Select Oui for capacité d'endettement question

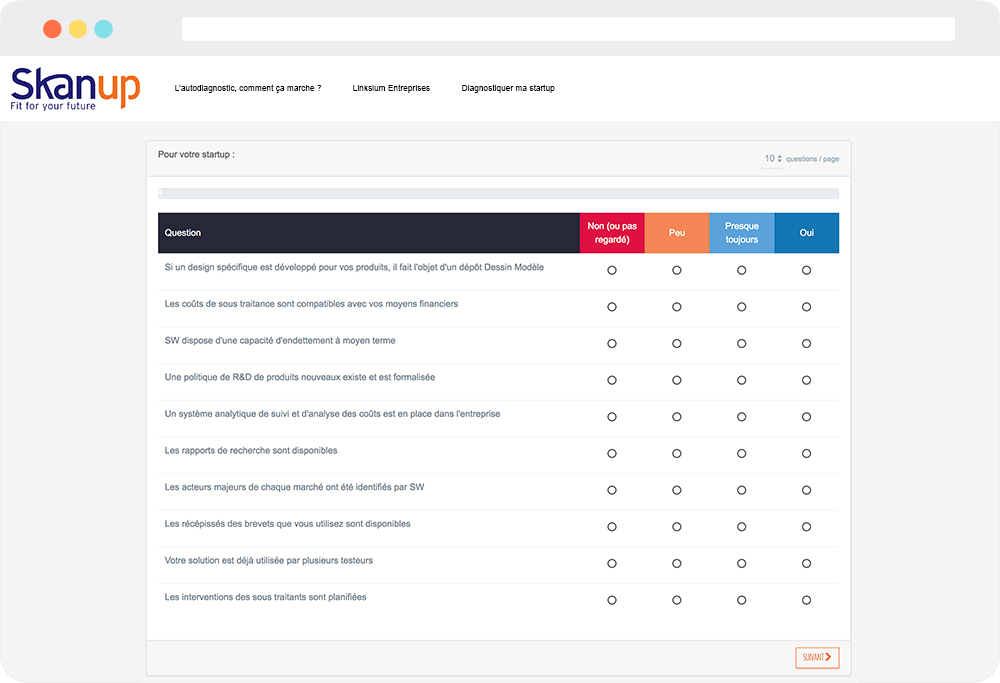tap(807, 344)
